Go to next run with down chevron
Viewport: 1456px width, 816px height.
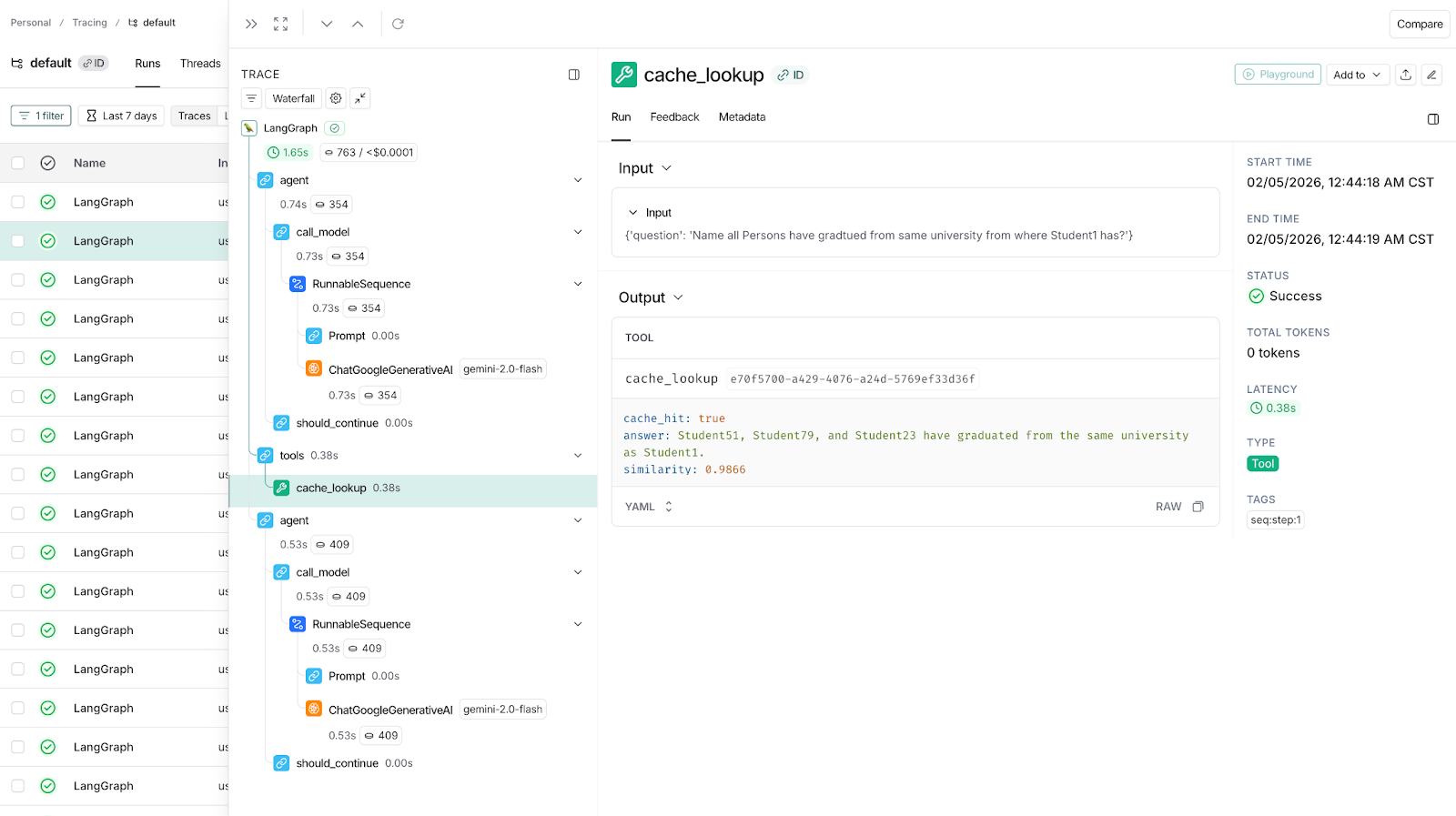click(x=327, y=24)
